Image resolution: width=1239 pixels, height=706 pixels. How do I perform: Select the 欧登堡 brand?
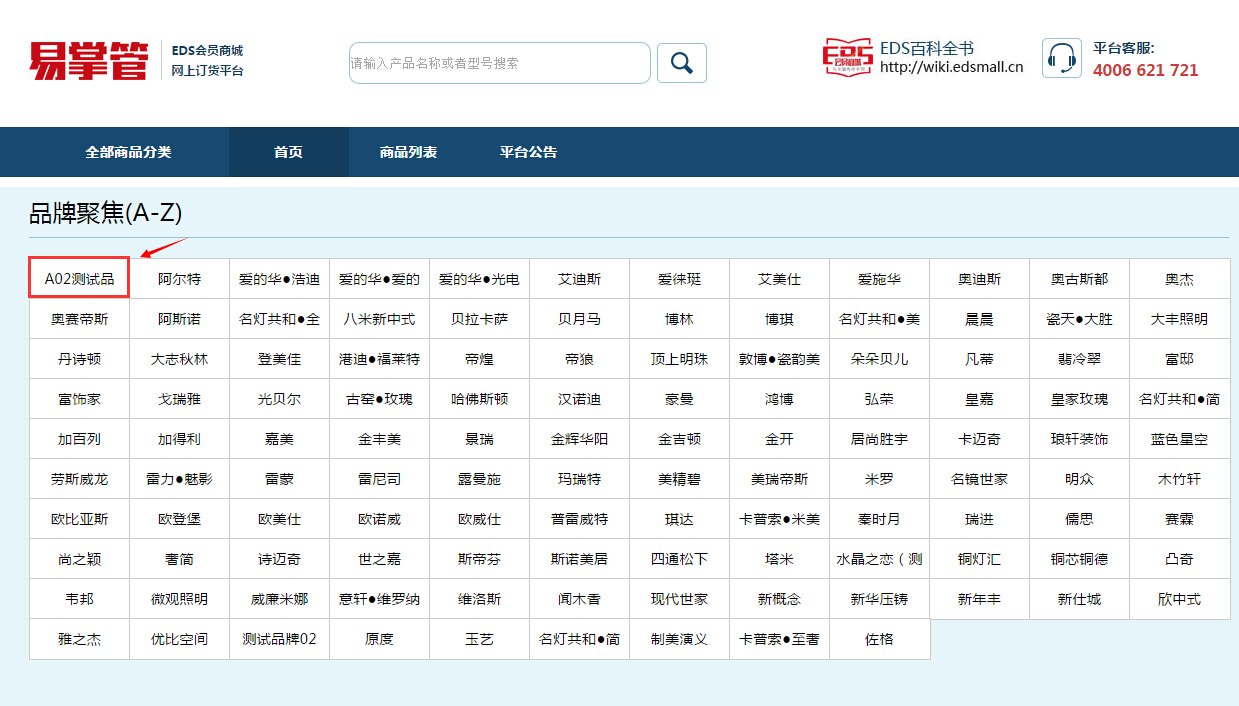tap(180, 519)
